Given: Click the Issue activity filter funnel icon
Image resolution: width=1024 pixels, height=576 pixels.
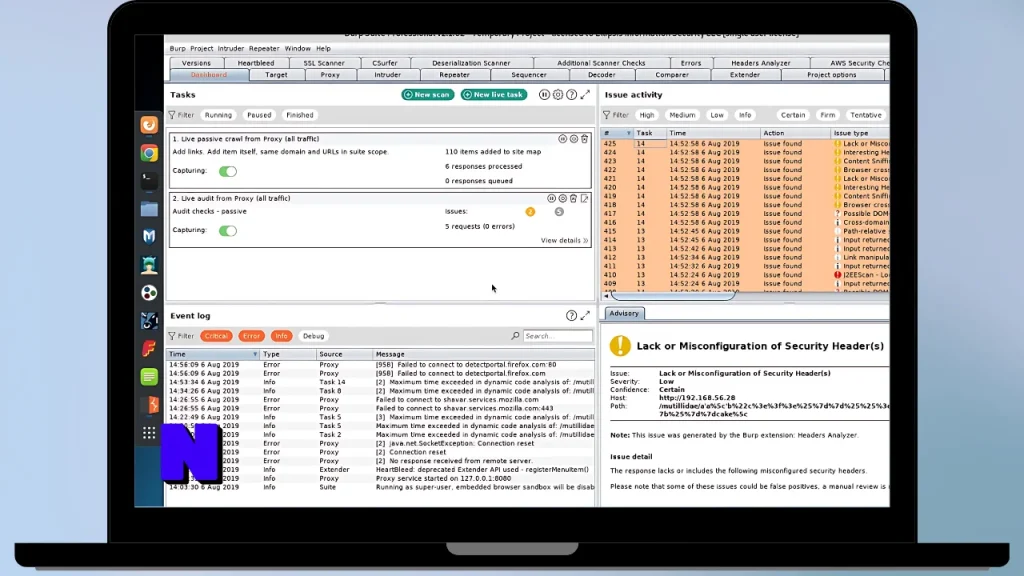Looking at the screenshot, I should tap(607, 115).
